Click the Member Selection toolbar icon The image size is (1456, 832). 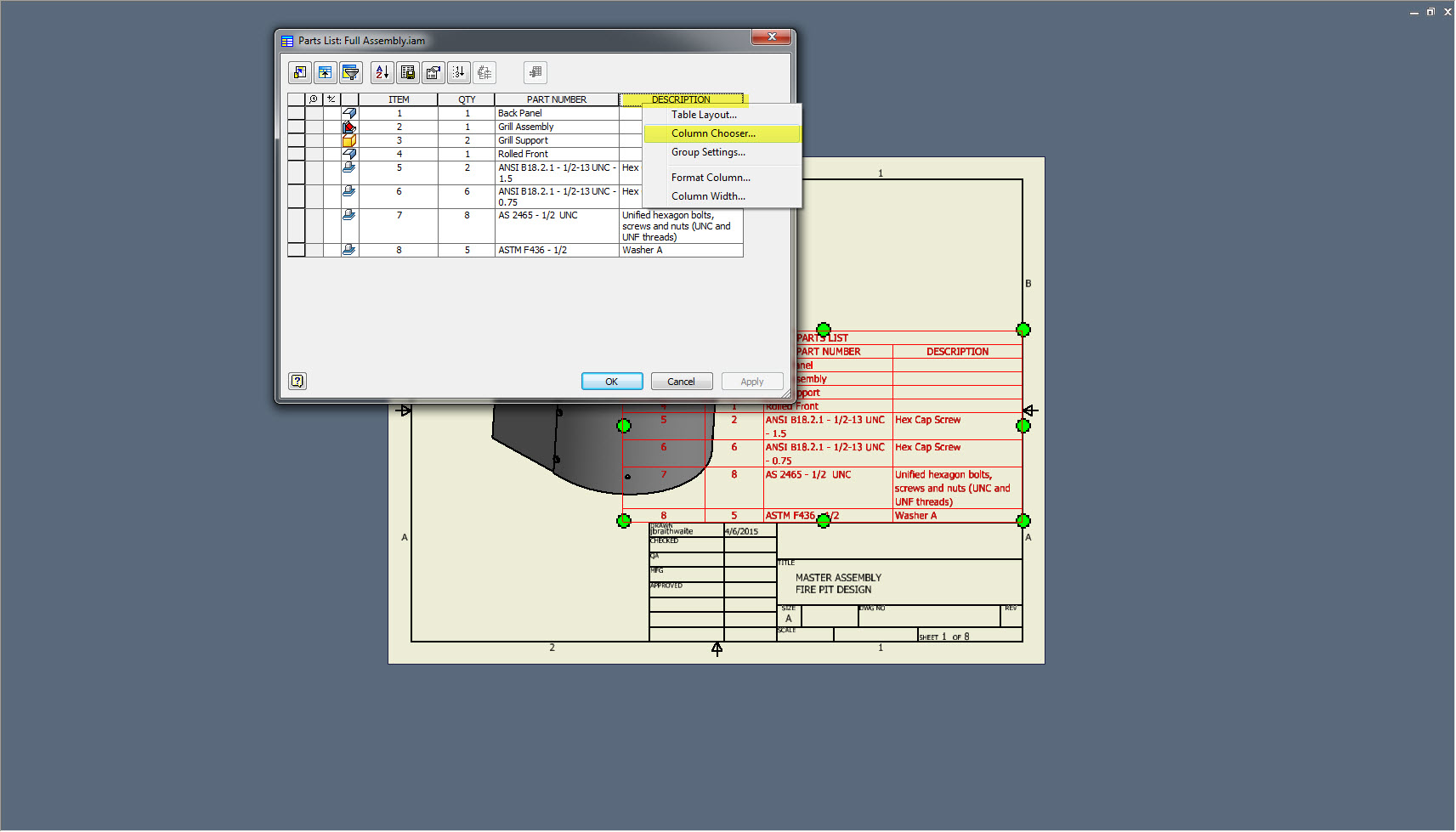click(535, 73)
